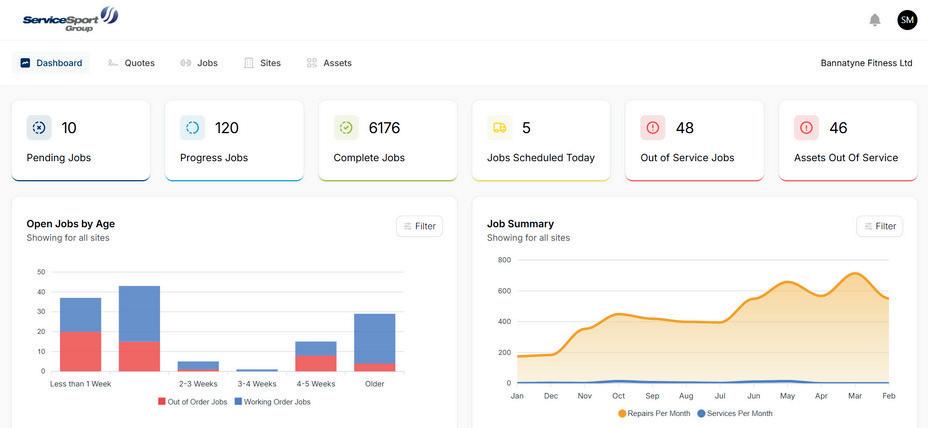Click the Assets Out Of Service alert icon
928x428 pixels.
[806, 128]
